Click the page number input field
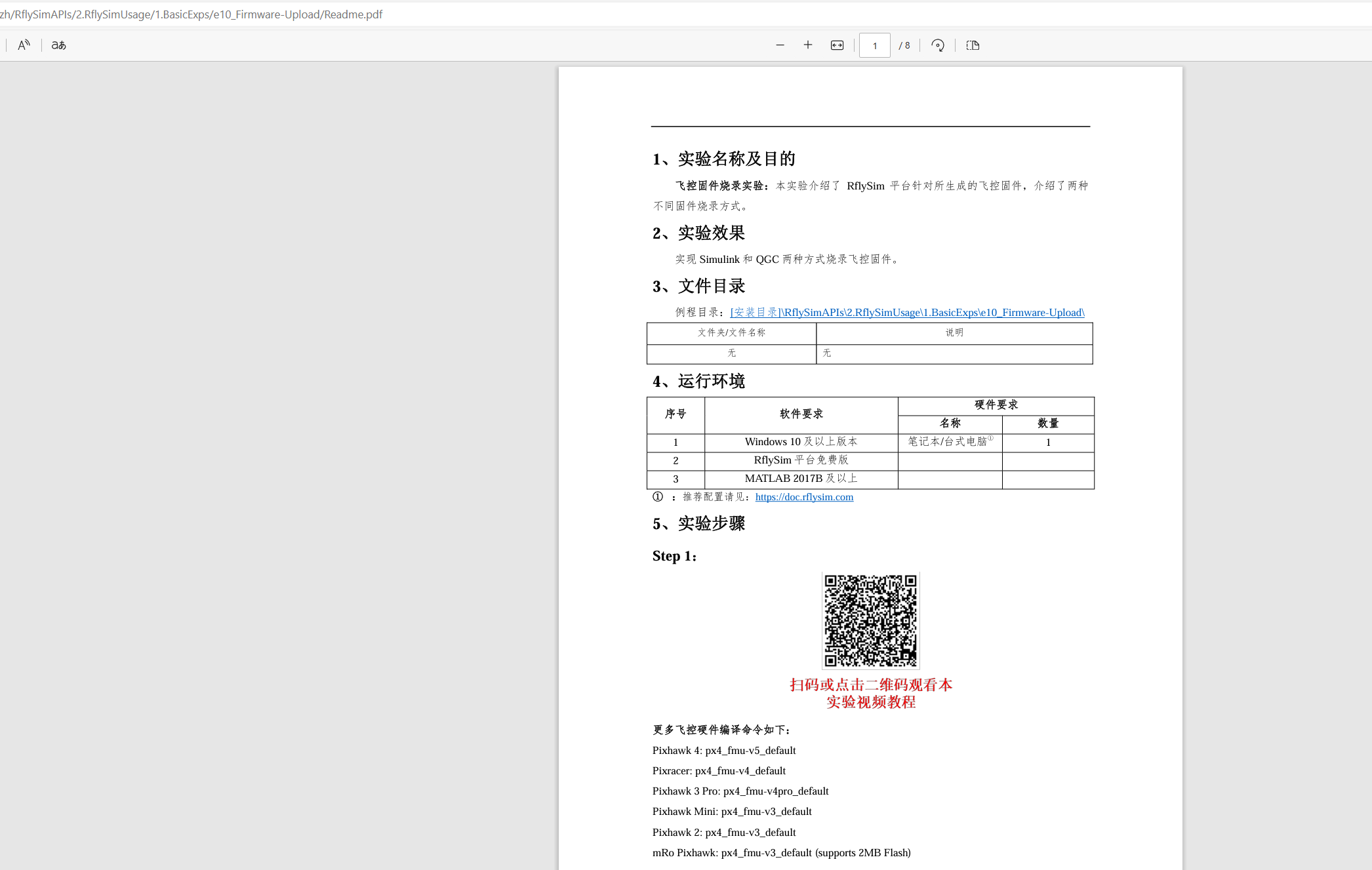1372x870 pixels. [875, 45]
